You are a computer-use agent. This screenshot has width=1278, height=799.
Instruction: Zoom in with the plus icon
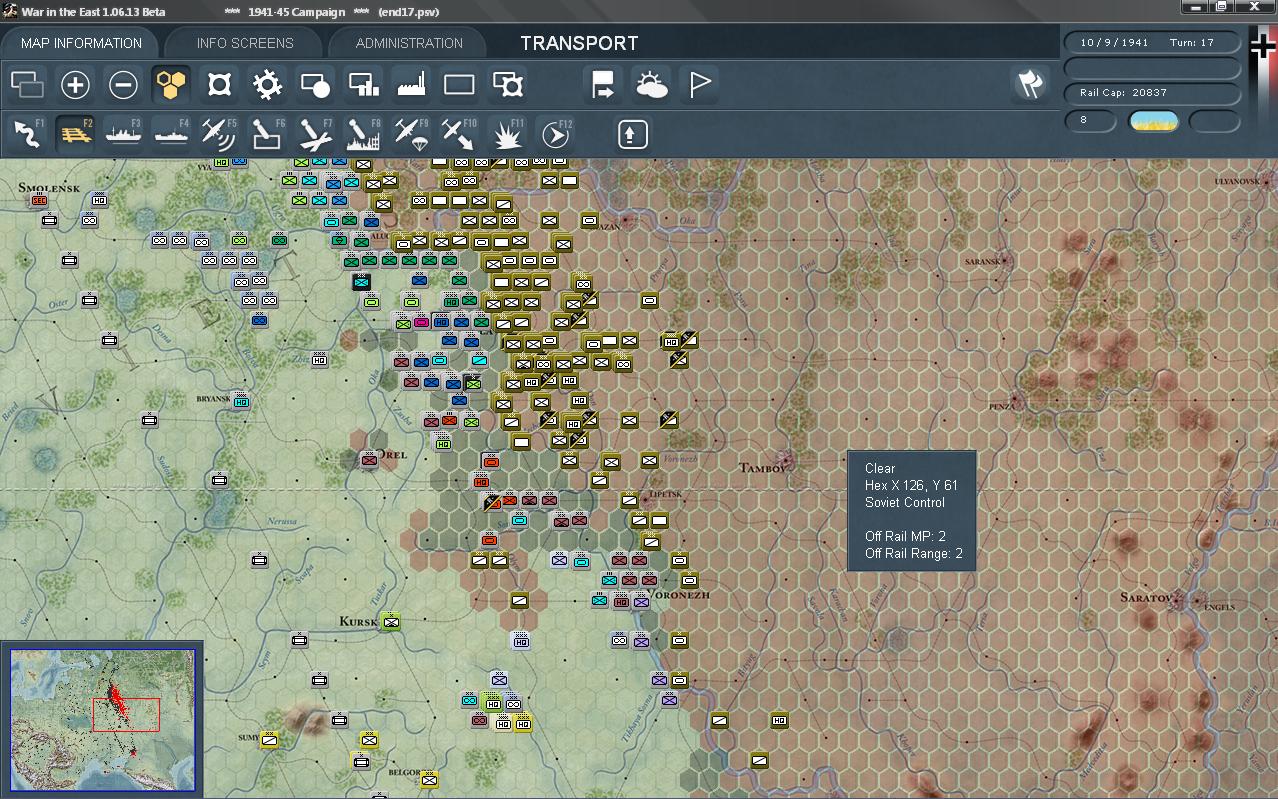[75, 85]
